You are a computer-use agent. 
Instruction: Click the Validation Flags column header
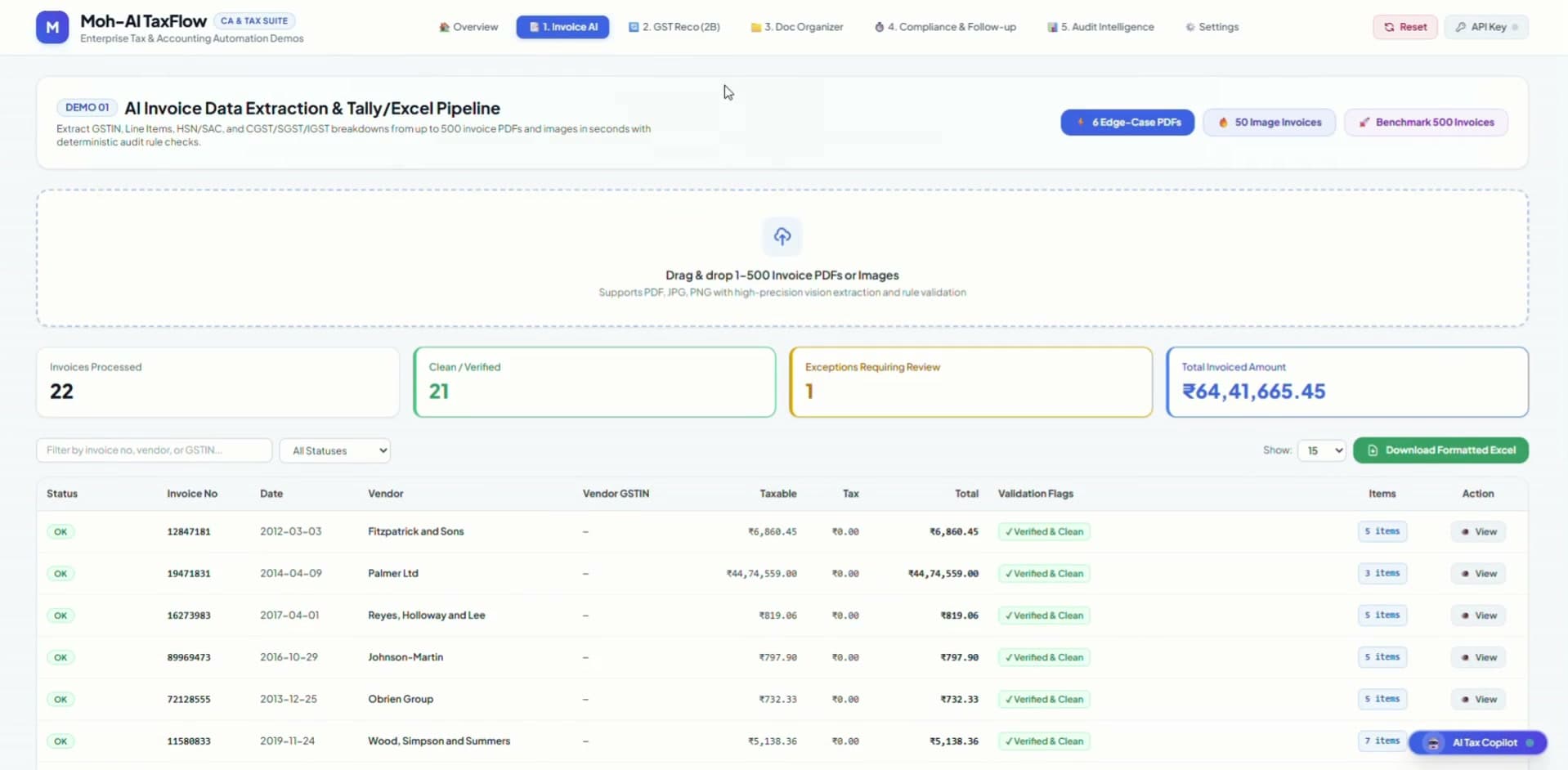tap(1036, 494)
